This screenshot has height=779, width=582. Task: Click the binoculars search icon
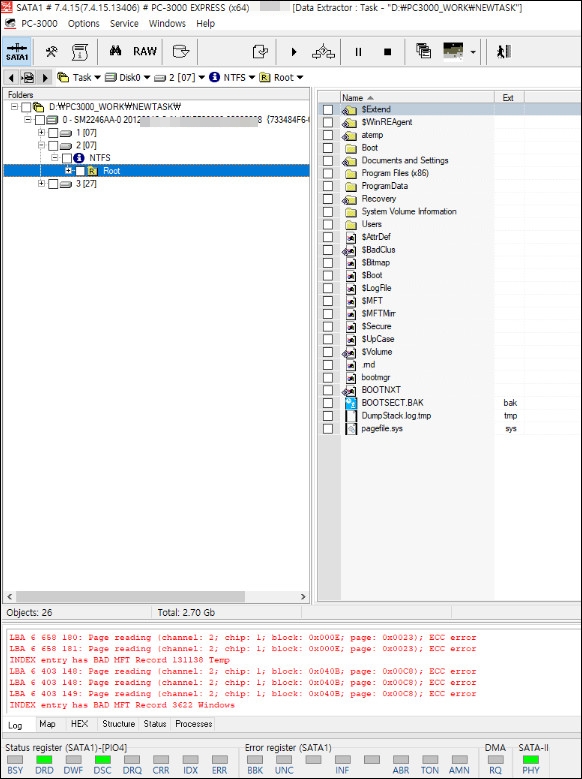tap(115, 51)
